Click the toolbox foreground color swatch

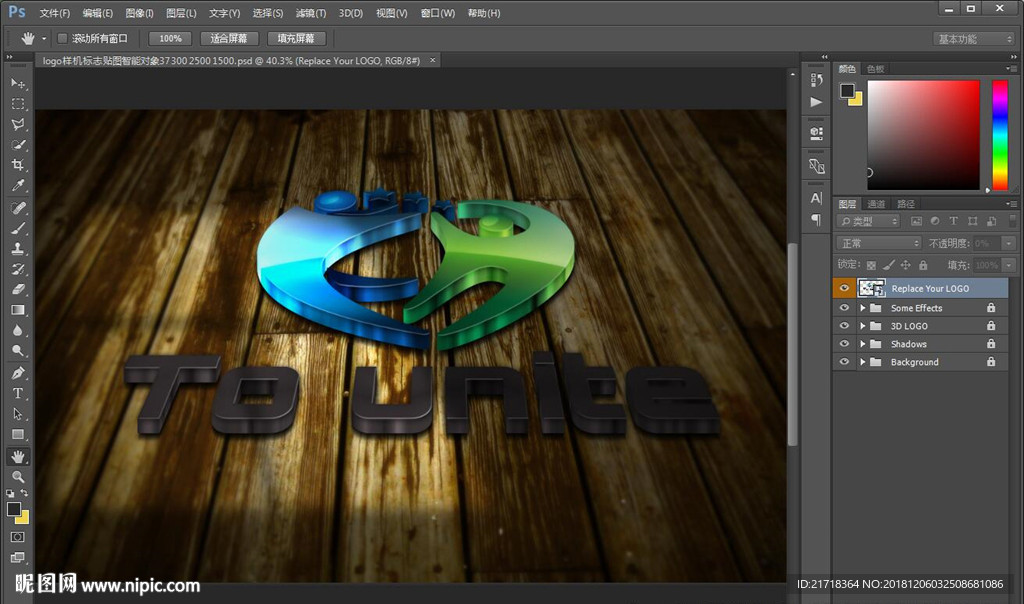(14, 509)
